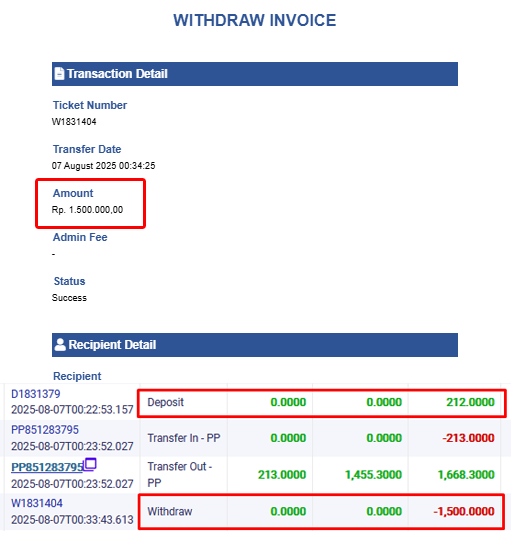
Task: Click timestamp 2025-08-07T00:22:53.157
Action: [x=72, y=410]
